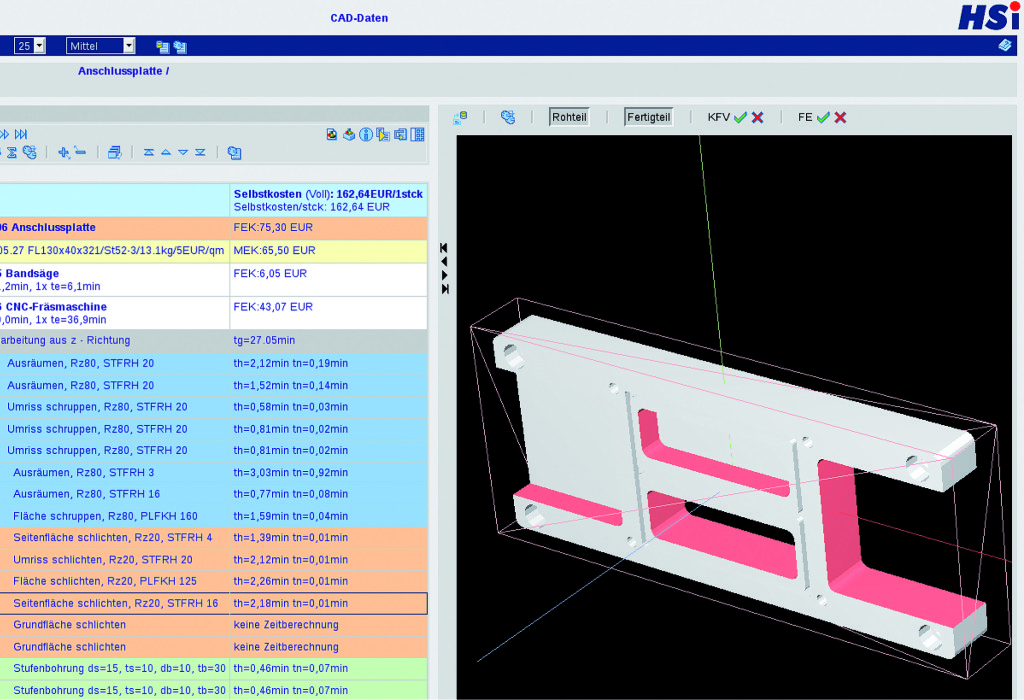Collapse panel with the left divider arrow
The width and height of the screenshot is (1024, 700).
click(444, 261)
